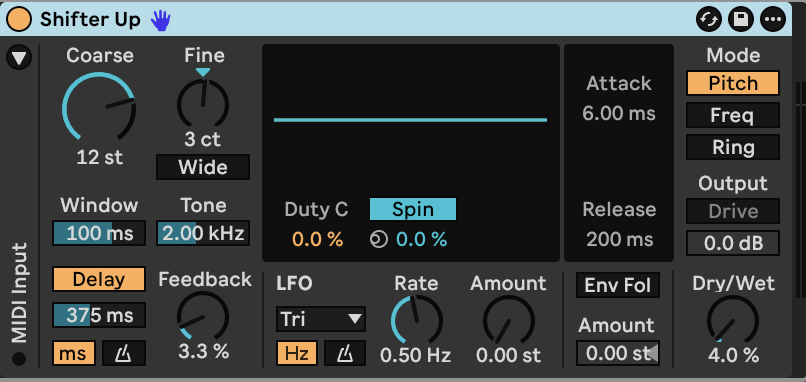
Task: Switch LFO to tempo-synced metronome mode
Action: click(345, 353)
